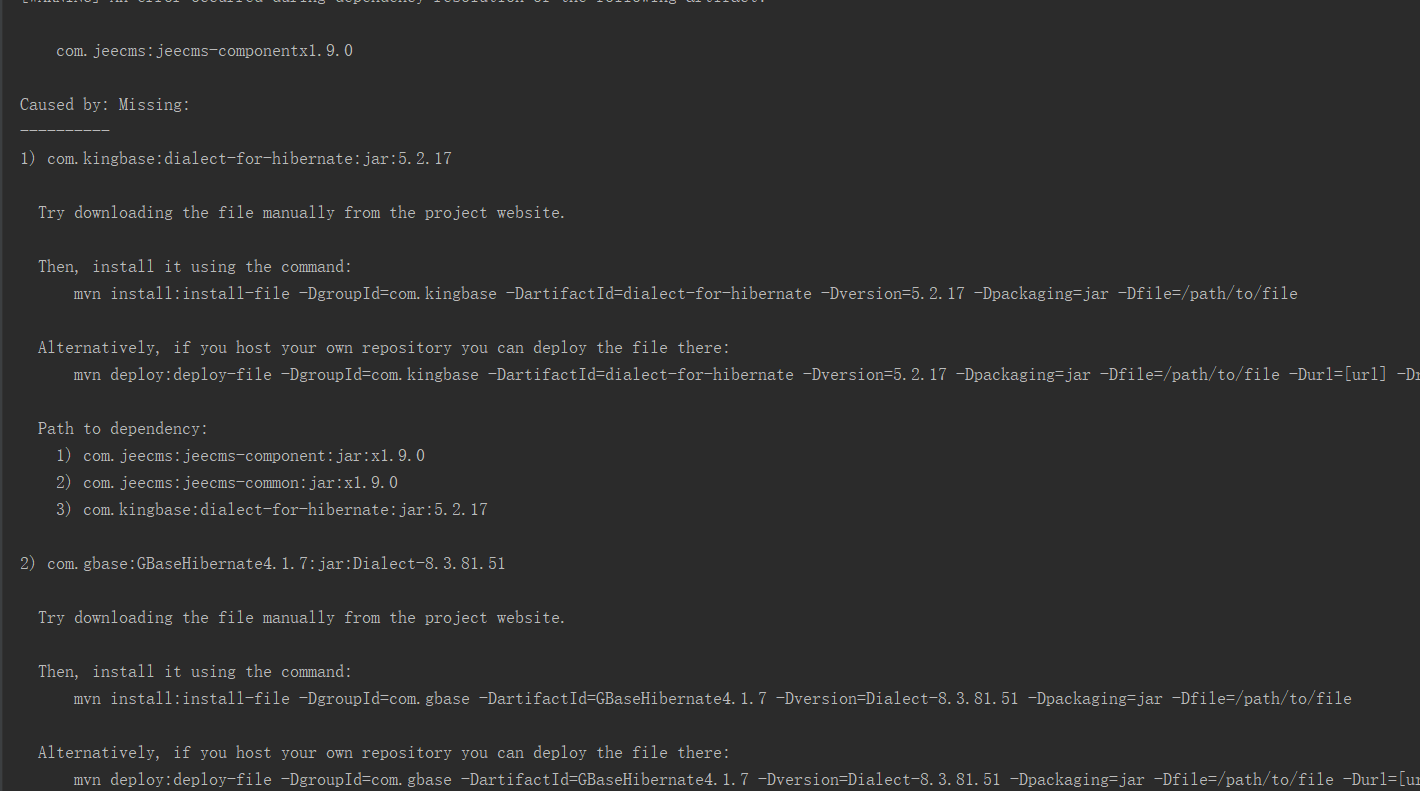Image resolution: width=1420 pixels, height=791 pixels.
Task: Click the 'Path to dependency:' heading
Action: (x=122, y=429)
